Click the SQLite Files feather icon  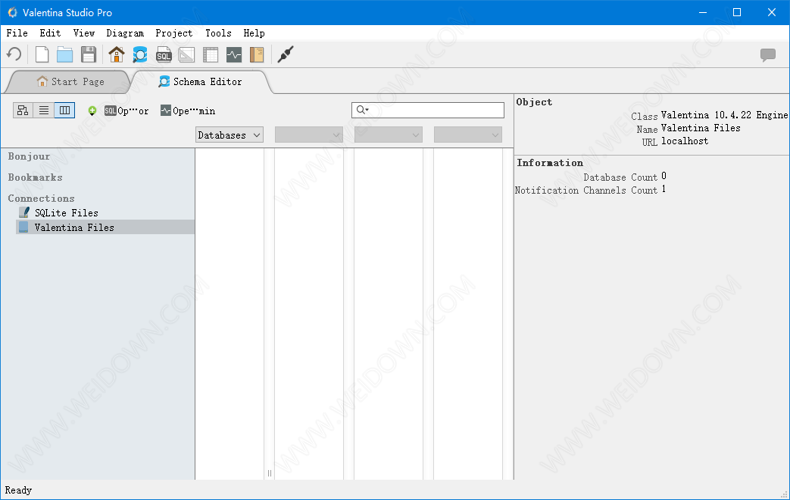(x=24, y=212)
